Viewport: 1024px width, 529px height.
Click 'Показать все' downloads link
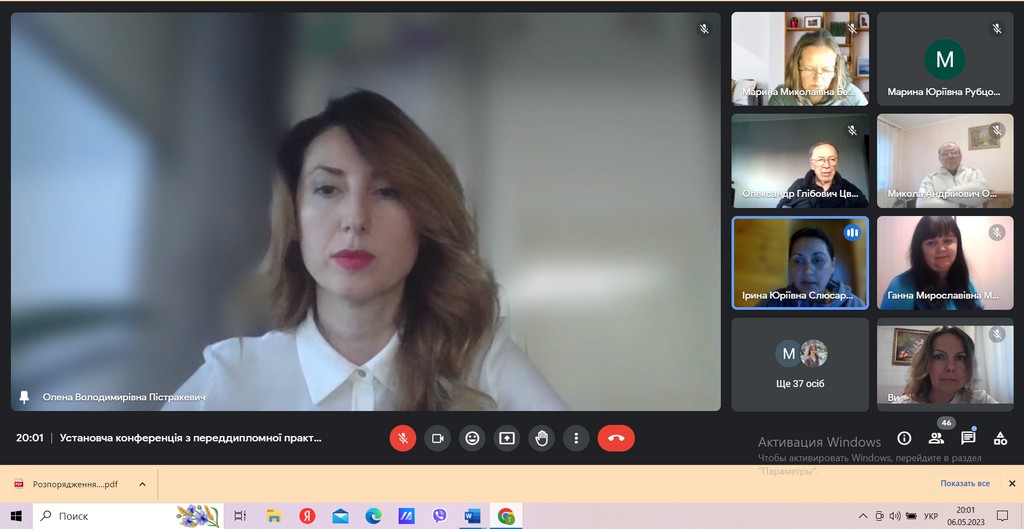(965, 484)
